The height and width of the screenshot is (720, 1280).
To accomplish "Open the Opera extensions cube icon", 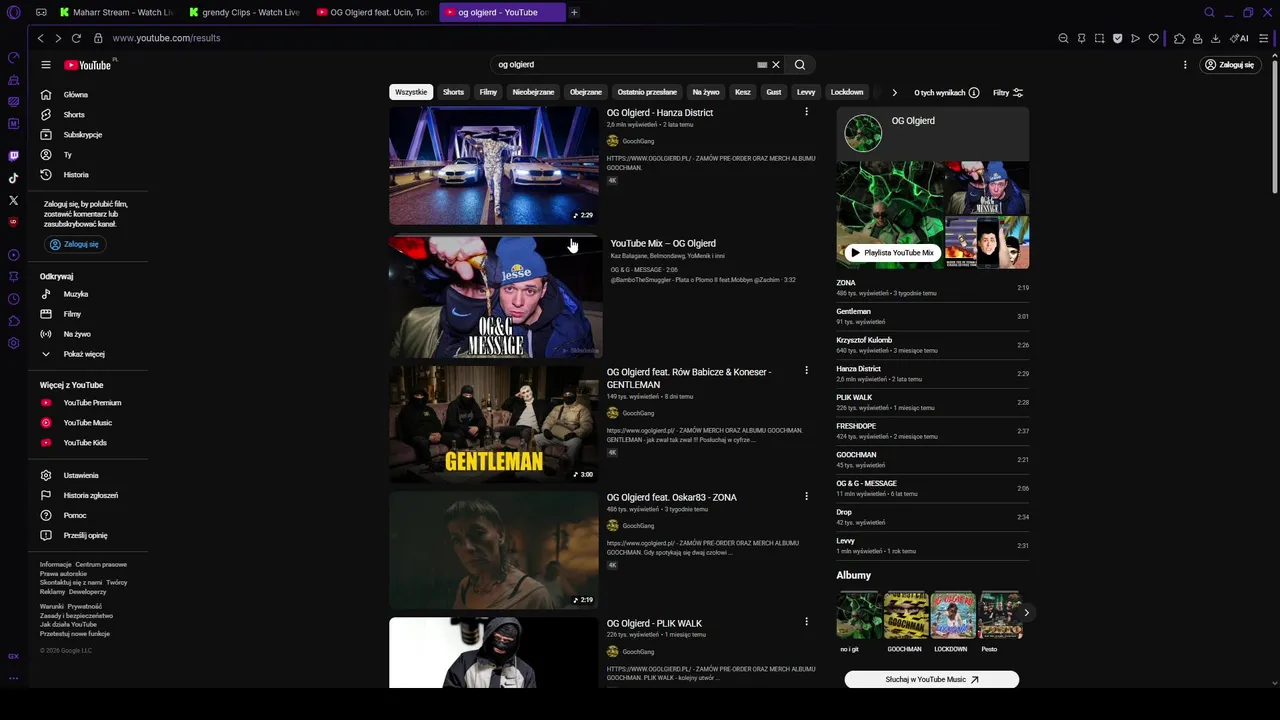I will 1179,38.
